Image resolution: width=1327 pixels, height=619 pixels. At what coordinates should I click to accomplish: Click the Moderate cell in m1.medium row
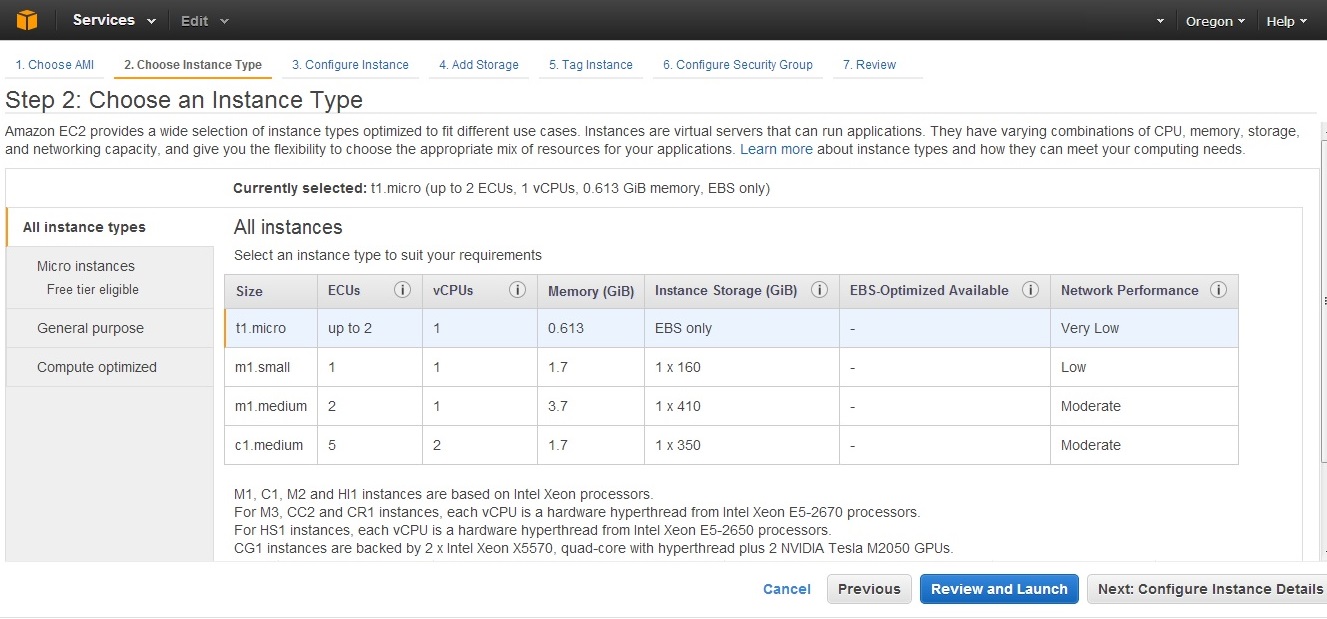click(1144, 406)
